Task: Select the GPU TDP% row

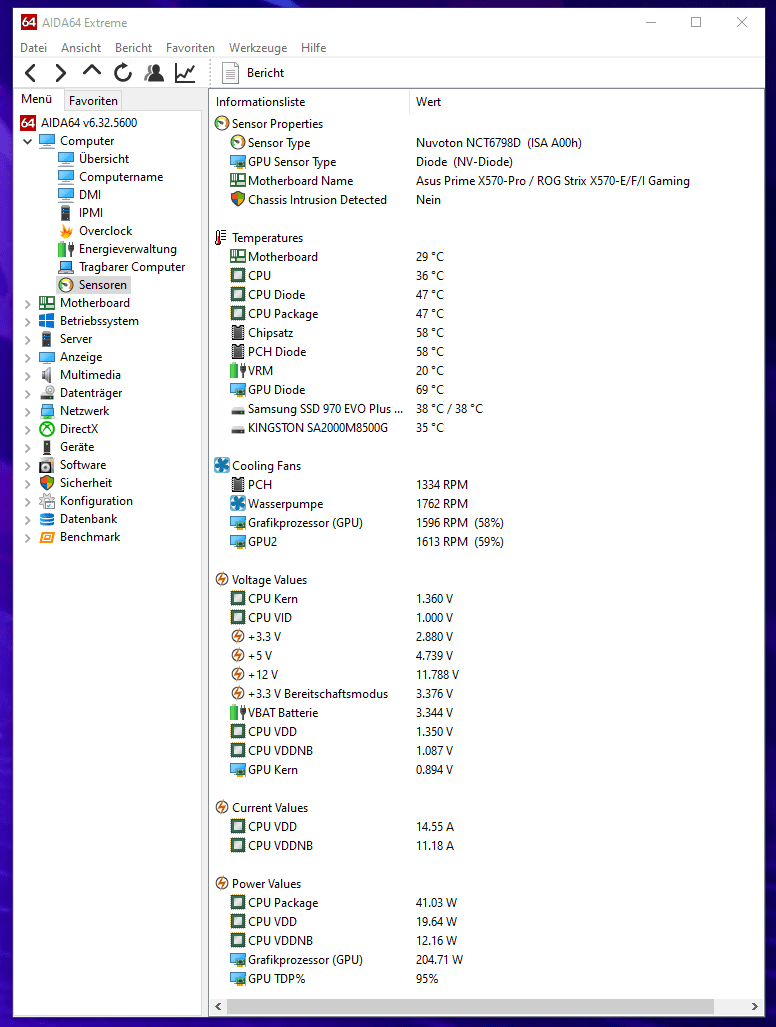Action: point(276,979)
